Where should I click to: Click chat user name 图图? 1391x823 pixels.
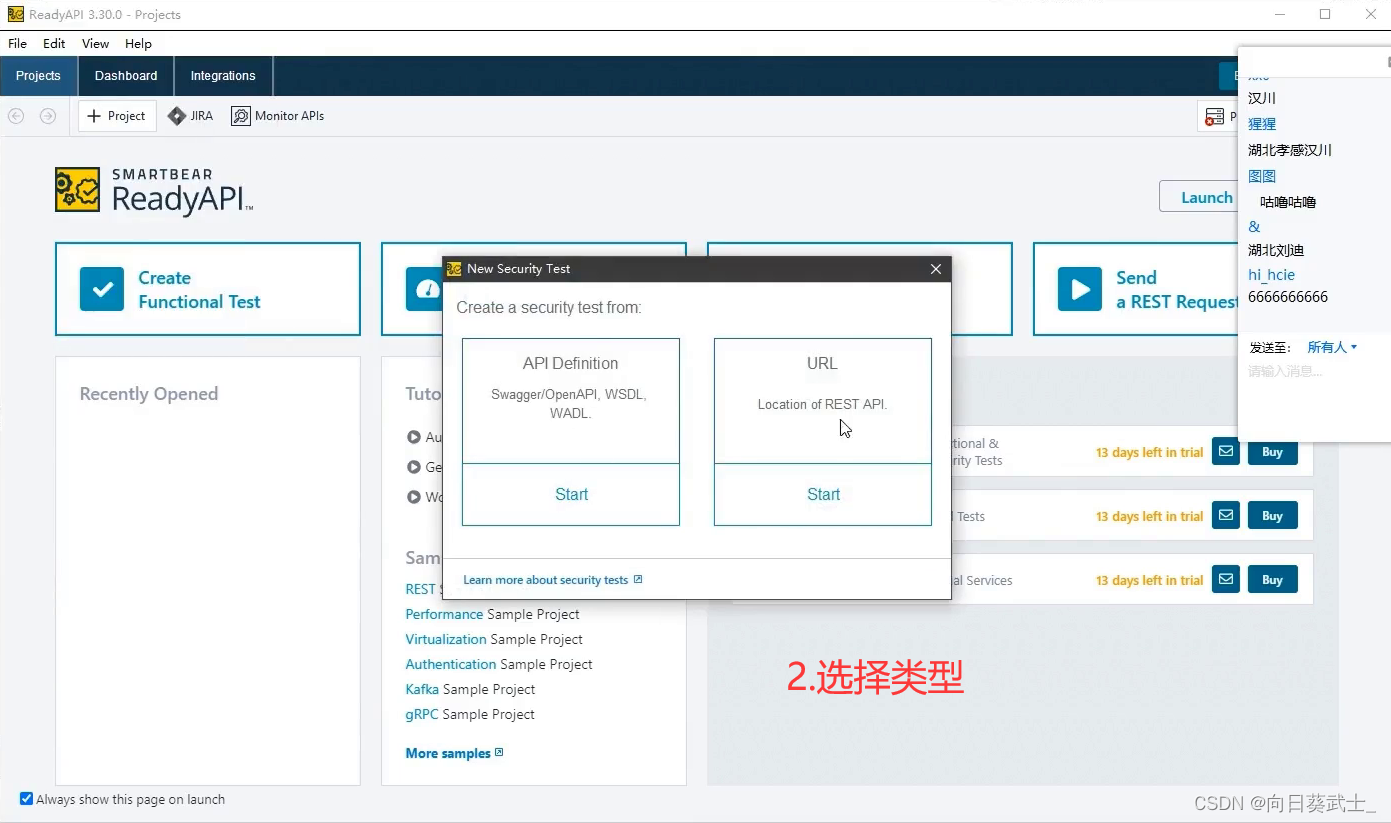(1262, 176)
